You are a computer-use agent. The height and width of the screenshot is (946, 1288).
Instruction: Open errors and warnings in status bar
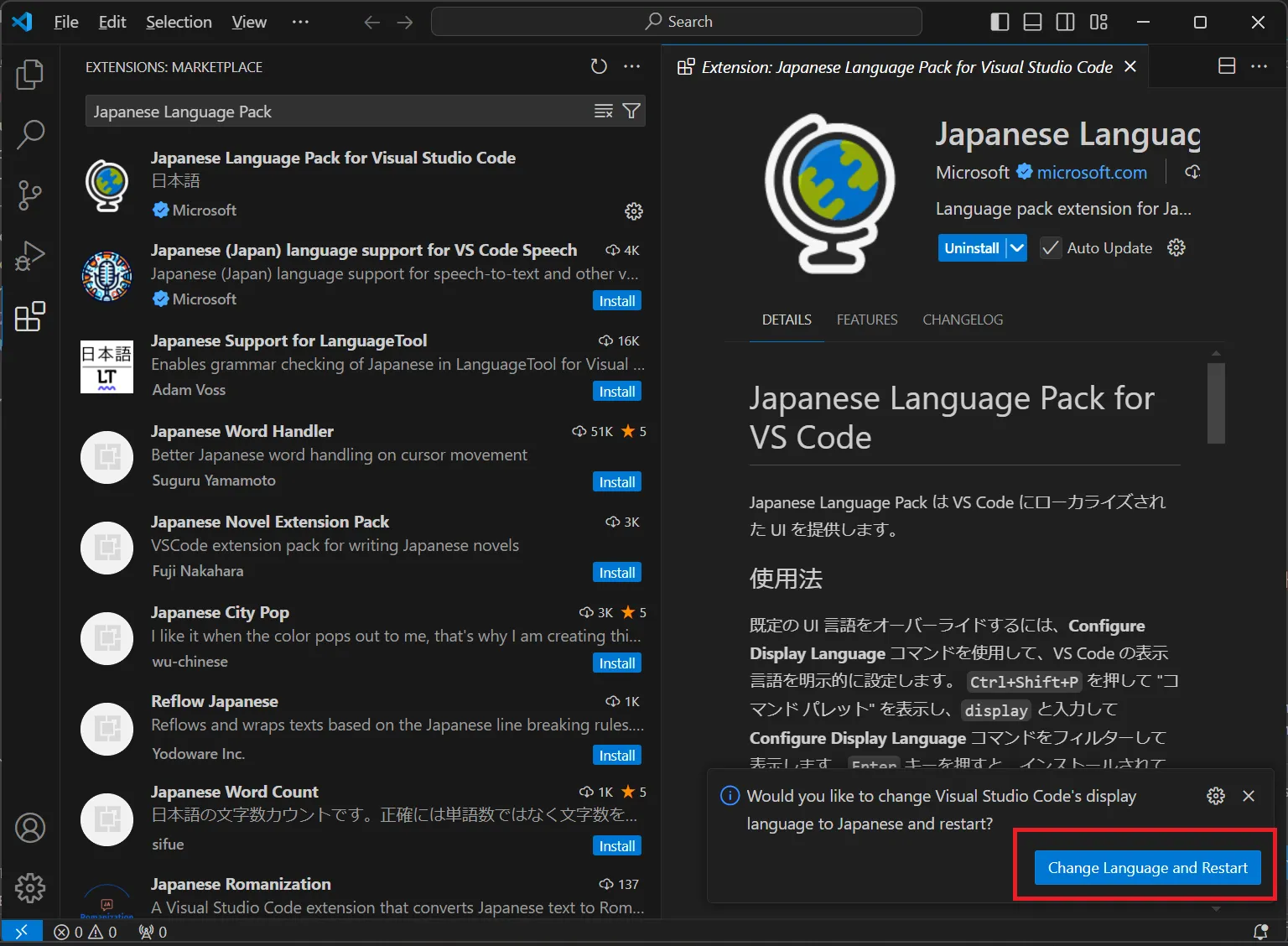tap(86, 932)
